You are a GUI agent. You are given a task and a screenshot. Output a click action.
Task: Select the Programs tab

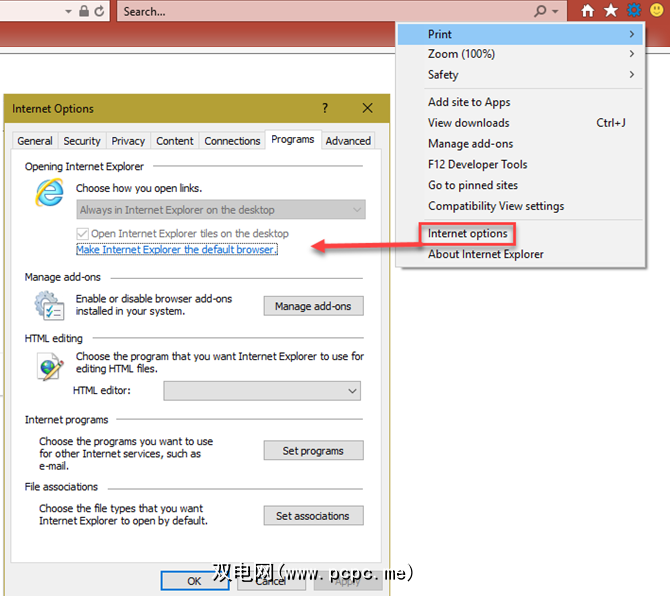click(x=293, y=140)
